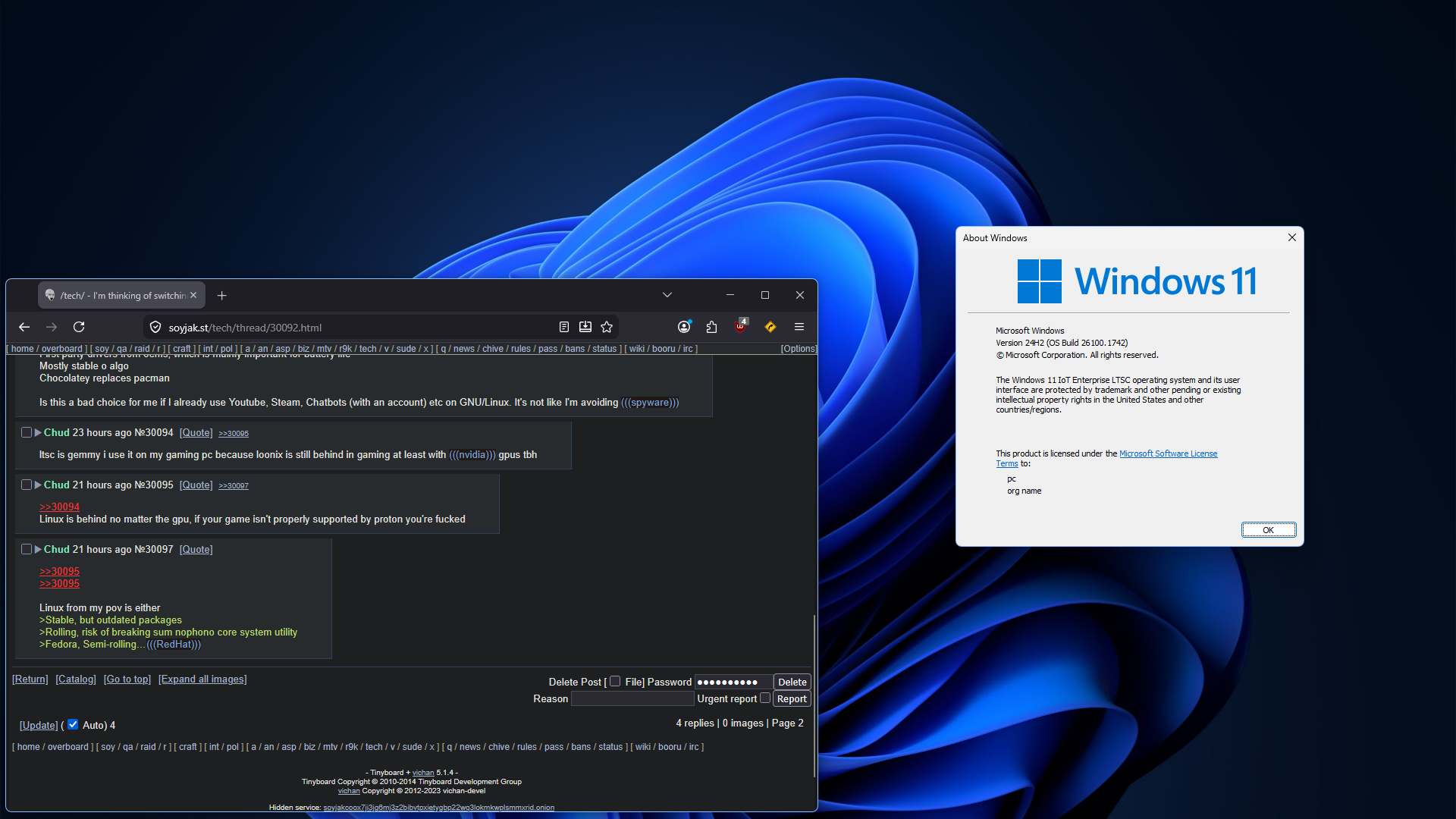Expand post menu arrow for №30097
Screen dimensions: 1456x819
coord(38,549)
